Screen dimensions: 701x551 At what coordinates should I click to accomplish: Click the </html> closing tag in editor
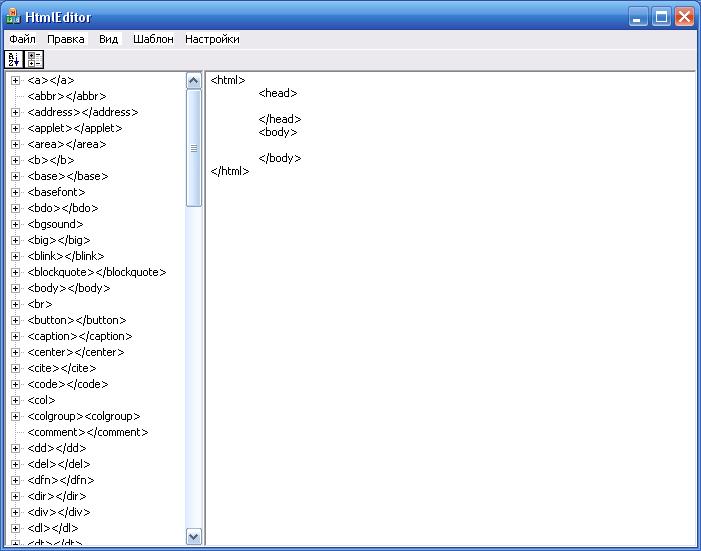click(230, 171)
